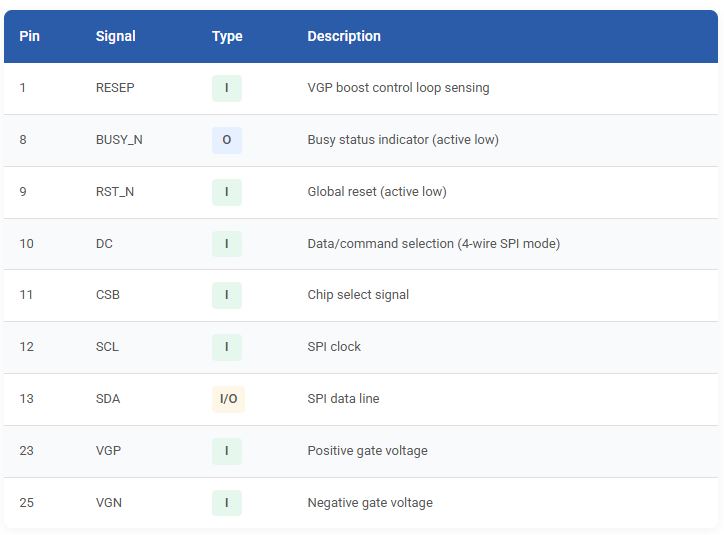Click the I type badge in RST_N row

coord(227,192)
